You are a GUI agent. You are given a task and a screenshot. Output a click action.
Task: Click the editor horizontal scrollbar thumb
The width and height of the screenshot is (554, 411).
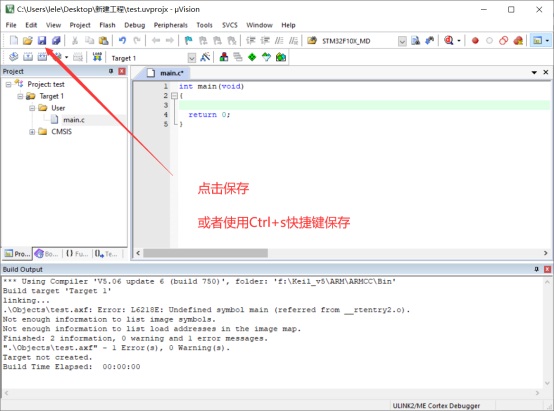pos(205,253)
